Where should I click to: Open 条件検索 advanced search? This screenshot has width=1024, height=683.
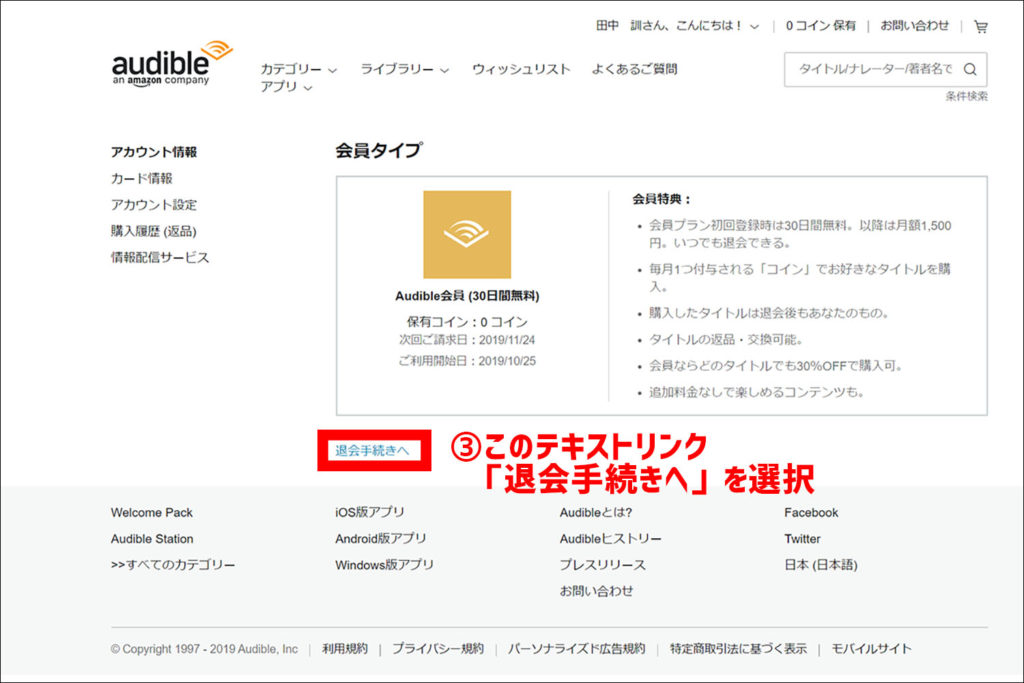point(967,97)
